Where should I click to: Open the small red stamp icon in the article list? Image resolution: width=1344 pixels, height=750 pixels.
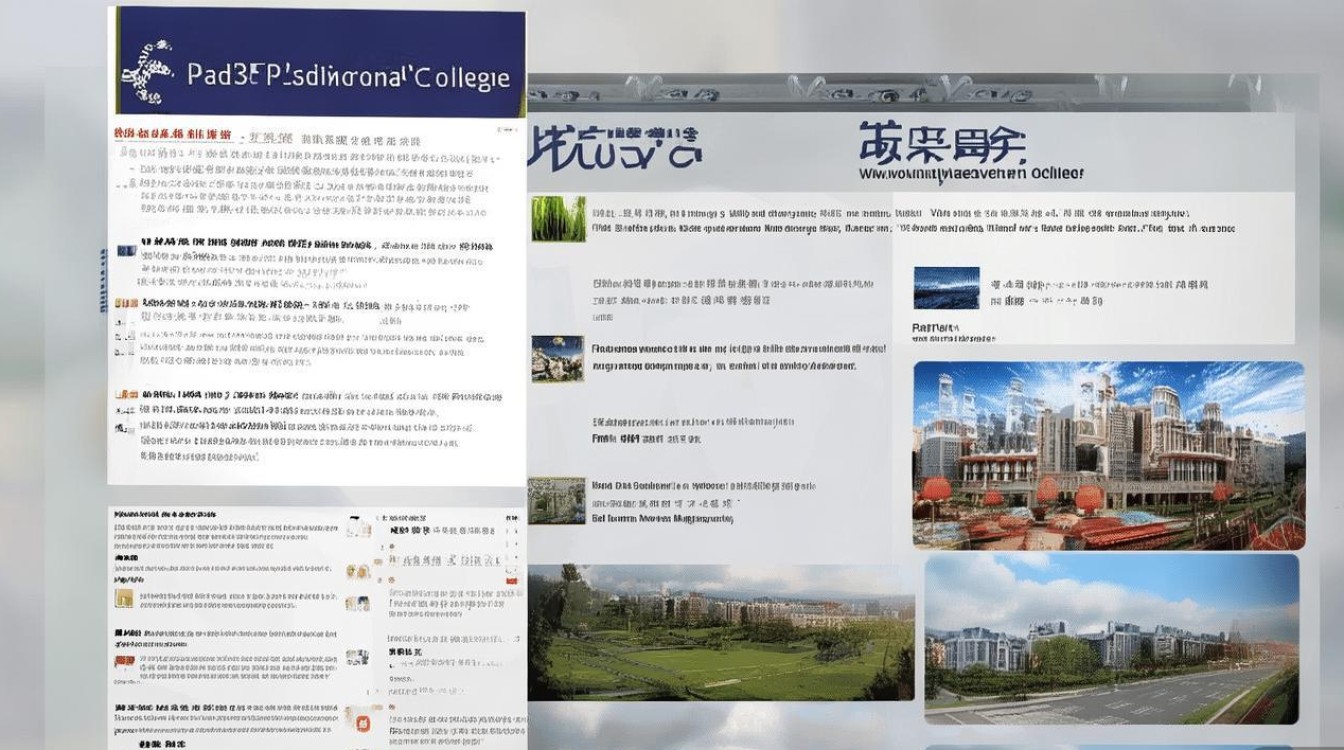(x=125, y=660)
